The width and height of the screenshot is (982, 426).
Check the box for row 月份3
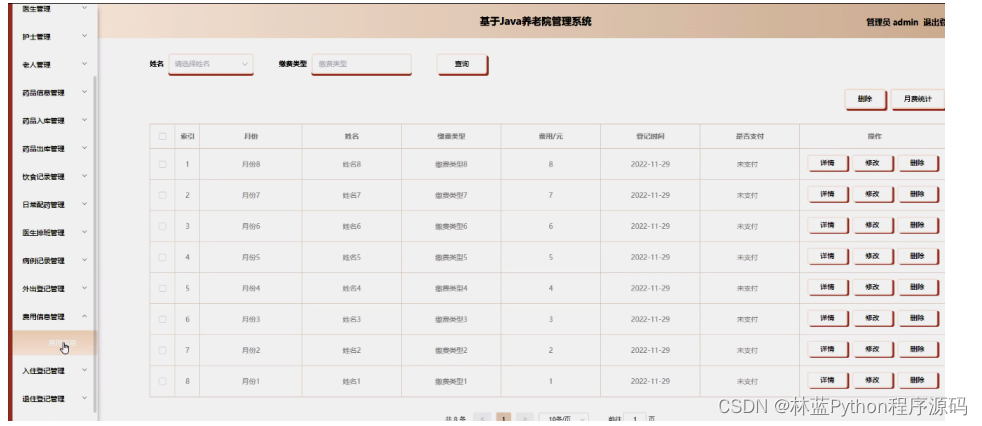click(162, 320)
